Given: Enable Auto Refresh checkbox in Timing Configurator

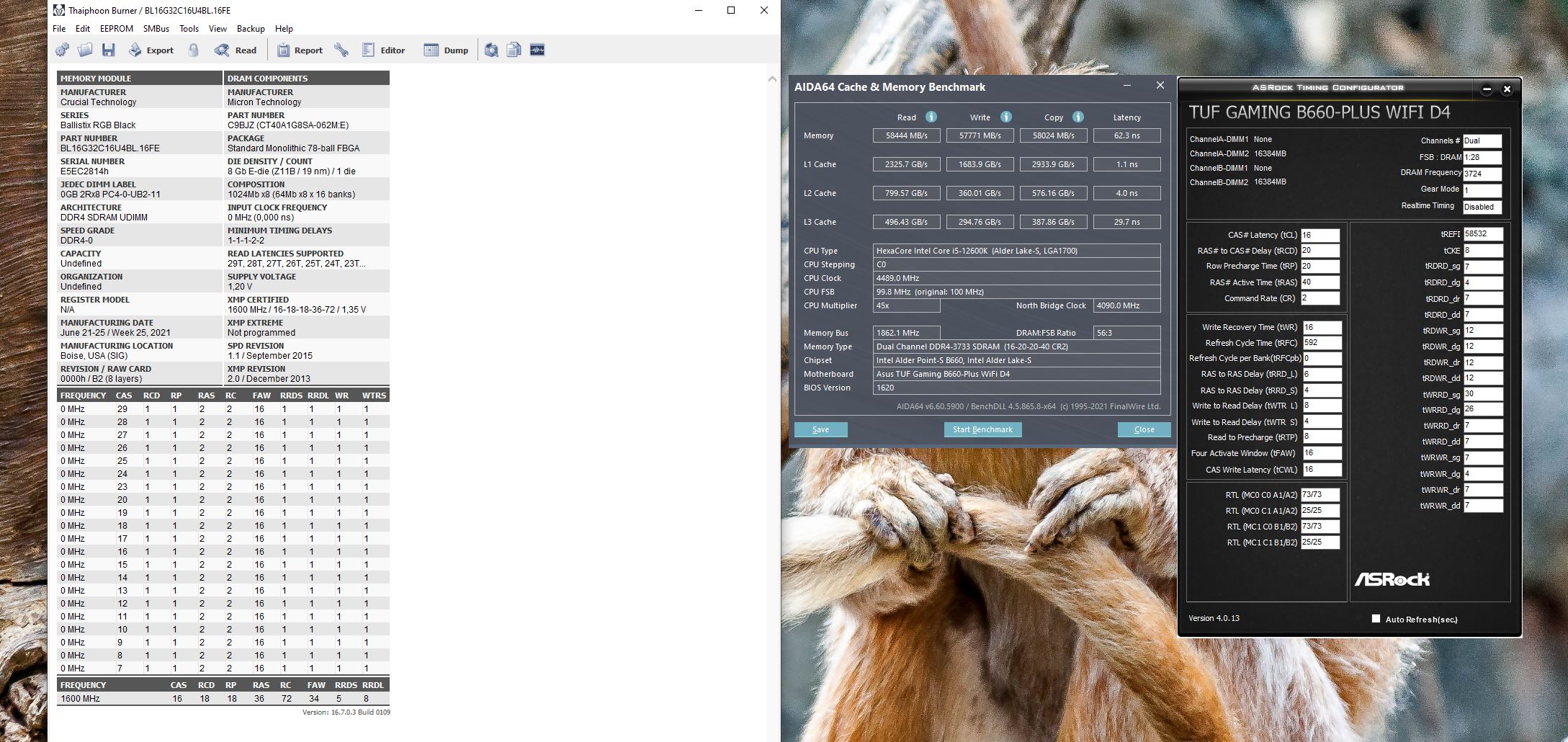Looking at the screenshot, I should click(x=1376, y=619).
